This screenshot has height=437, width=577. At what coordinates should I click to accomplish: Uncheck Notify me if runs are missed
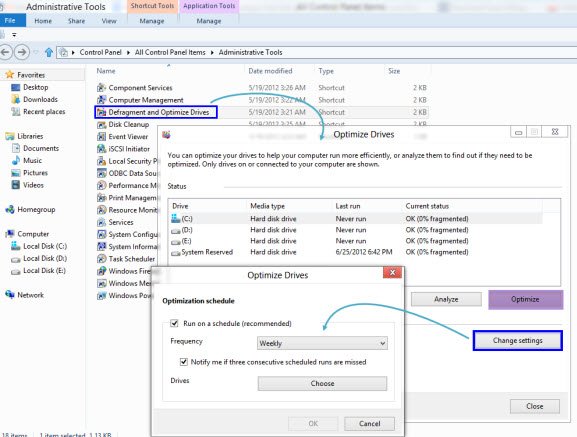click(x=184, y=362)
